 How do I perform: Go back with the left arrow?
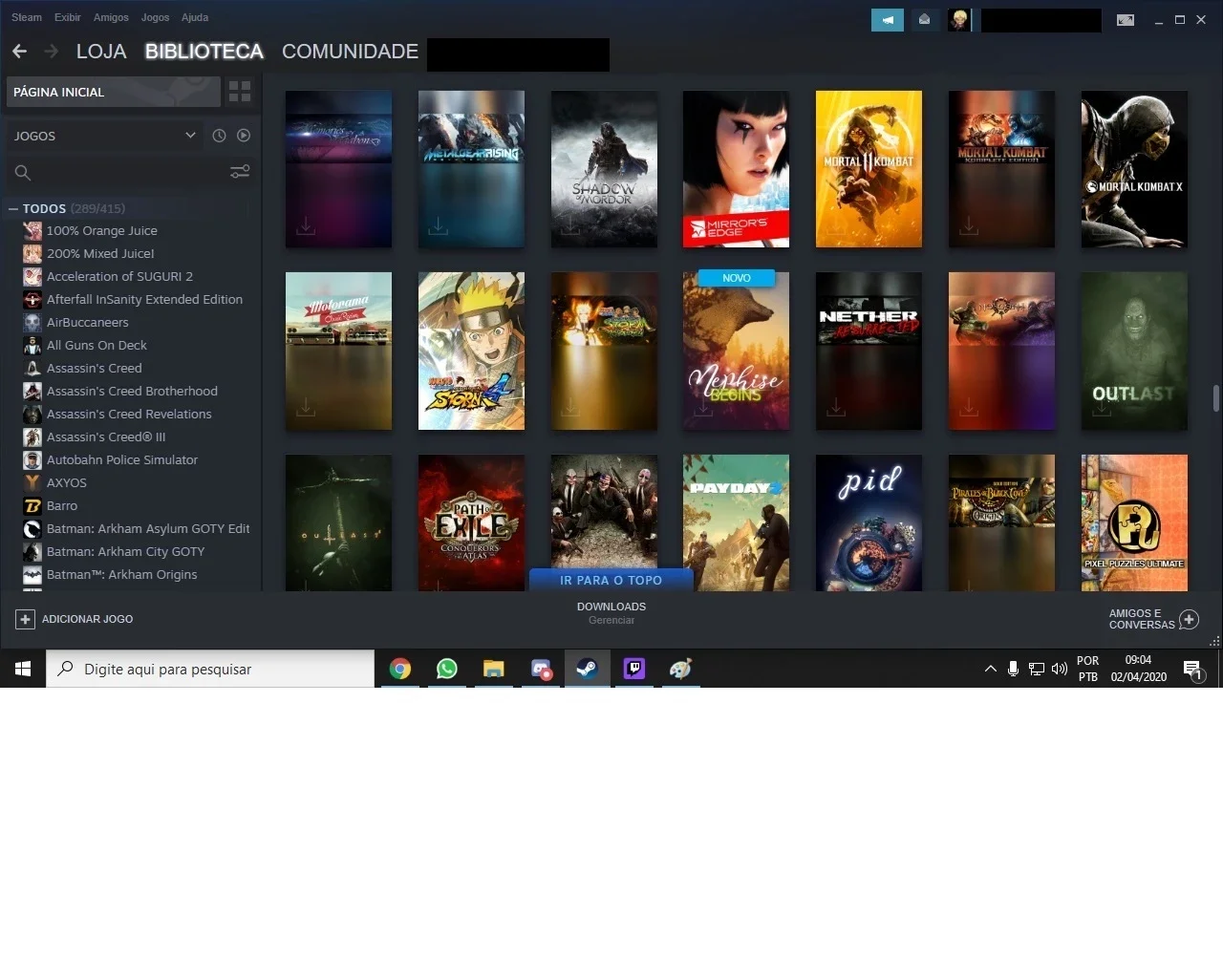pos(19,51)
